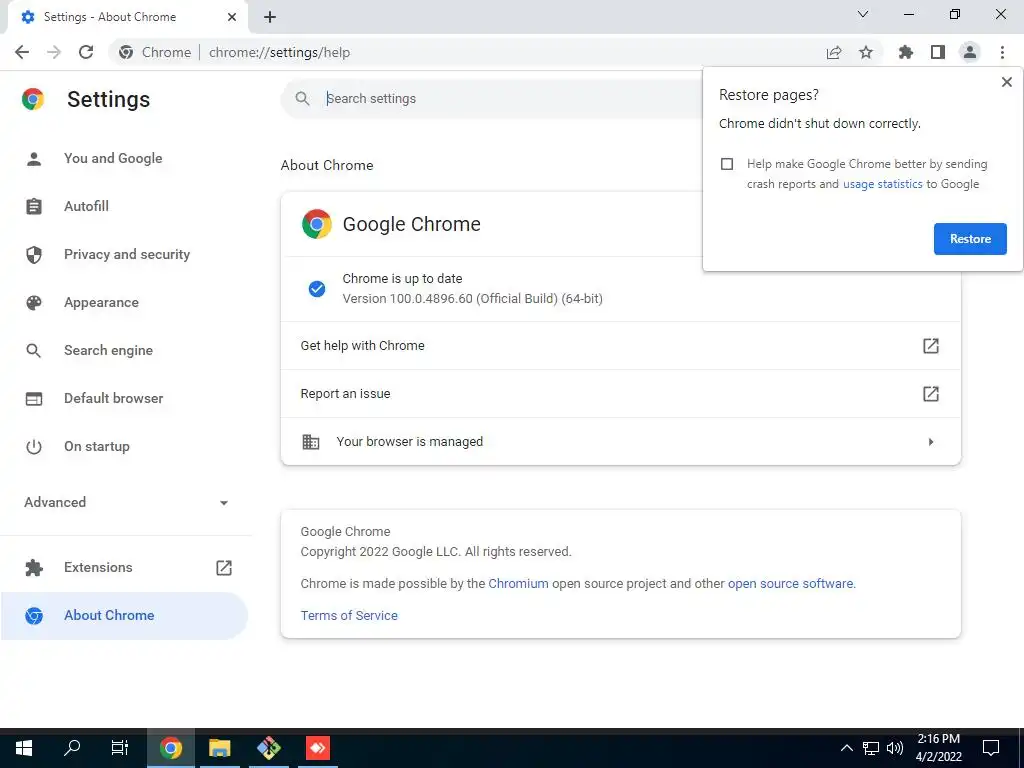Open the open source software link

point(790,584)
